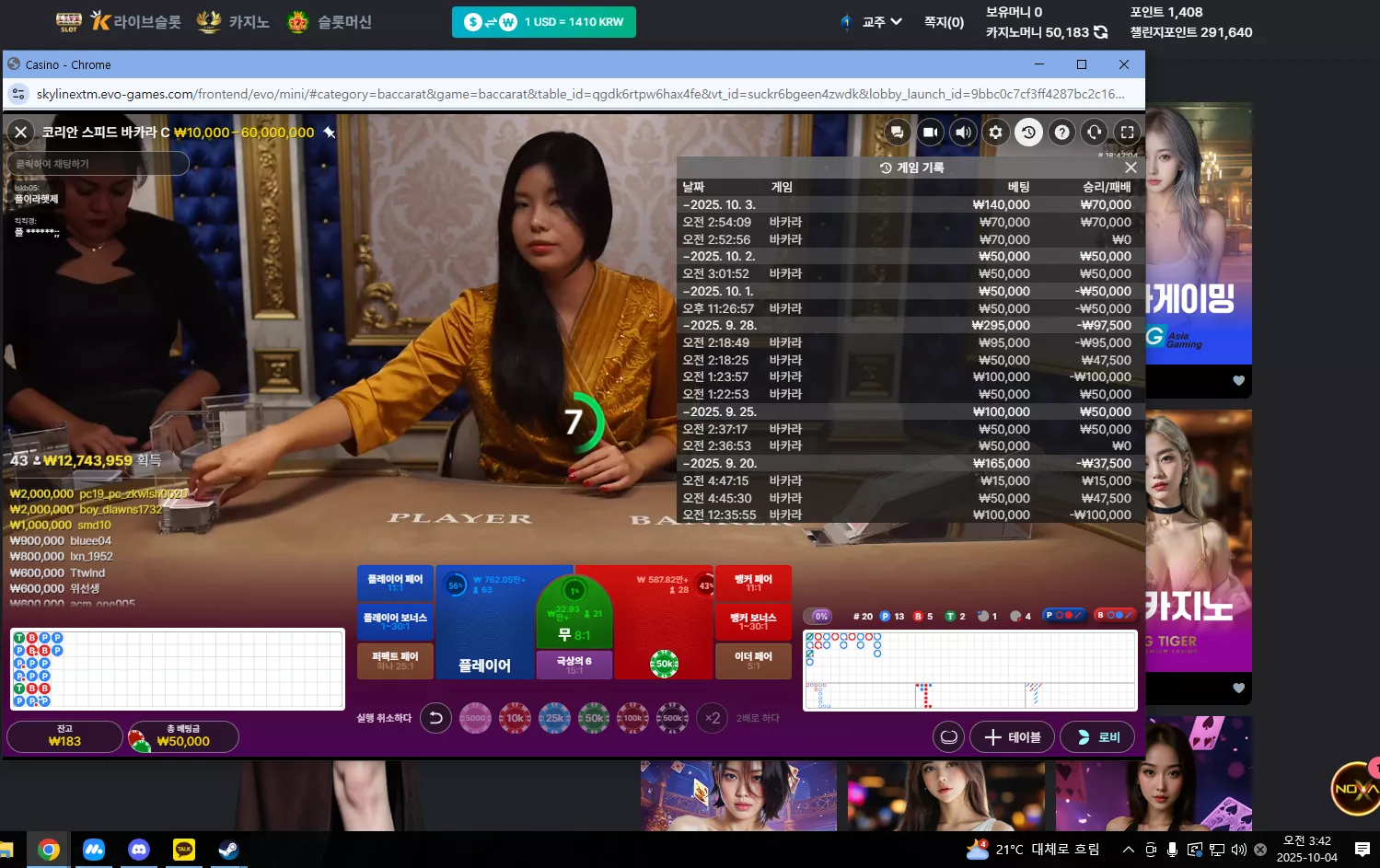The image size is (1380, 868).
Task: Toggle the game history clock icon
Action: [x=1028, y=133]
